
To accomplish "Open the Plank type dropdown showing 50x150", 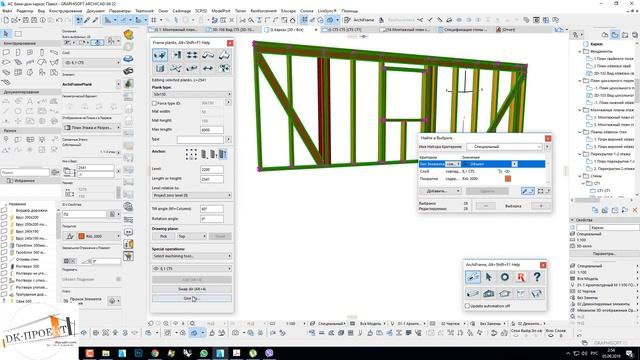I will [192, 94].
